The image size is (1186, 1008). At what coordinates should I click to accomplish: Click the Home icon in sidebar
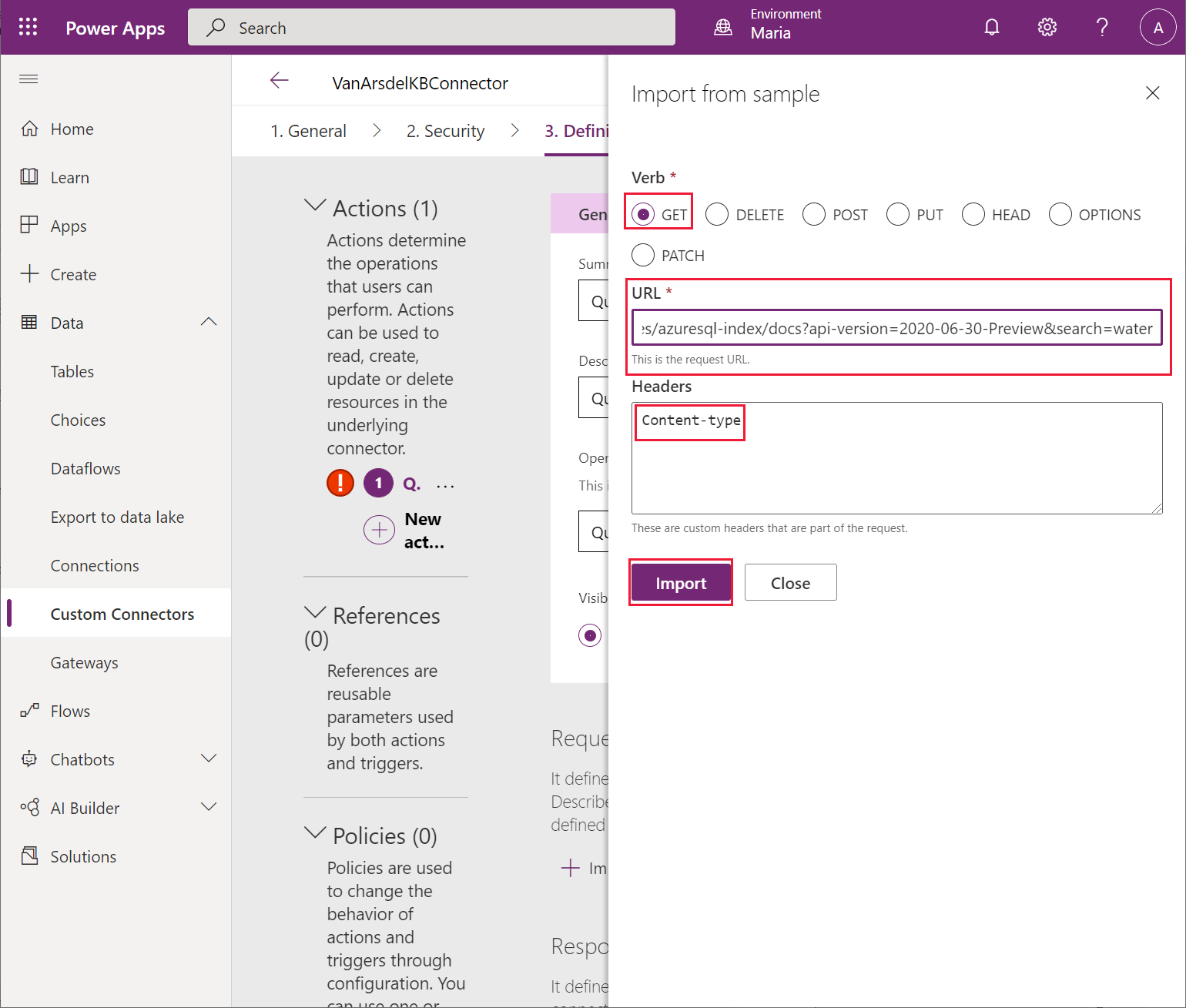pyautogui.click(x=29, y=129)
